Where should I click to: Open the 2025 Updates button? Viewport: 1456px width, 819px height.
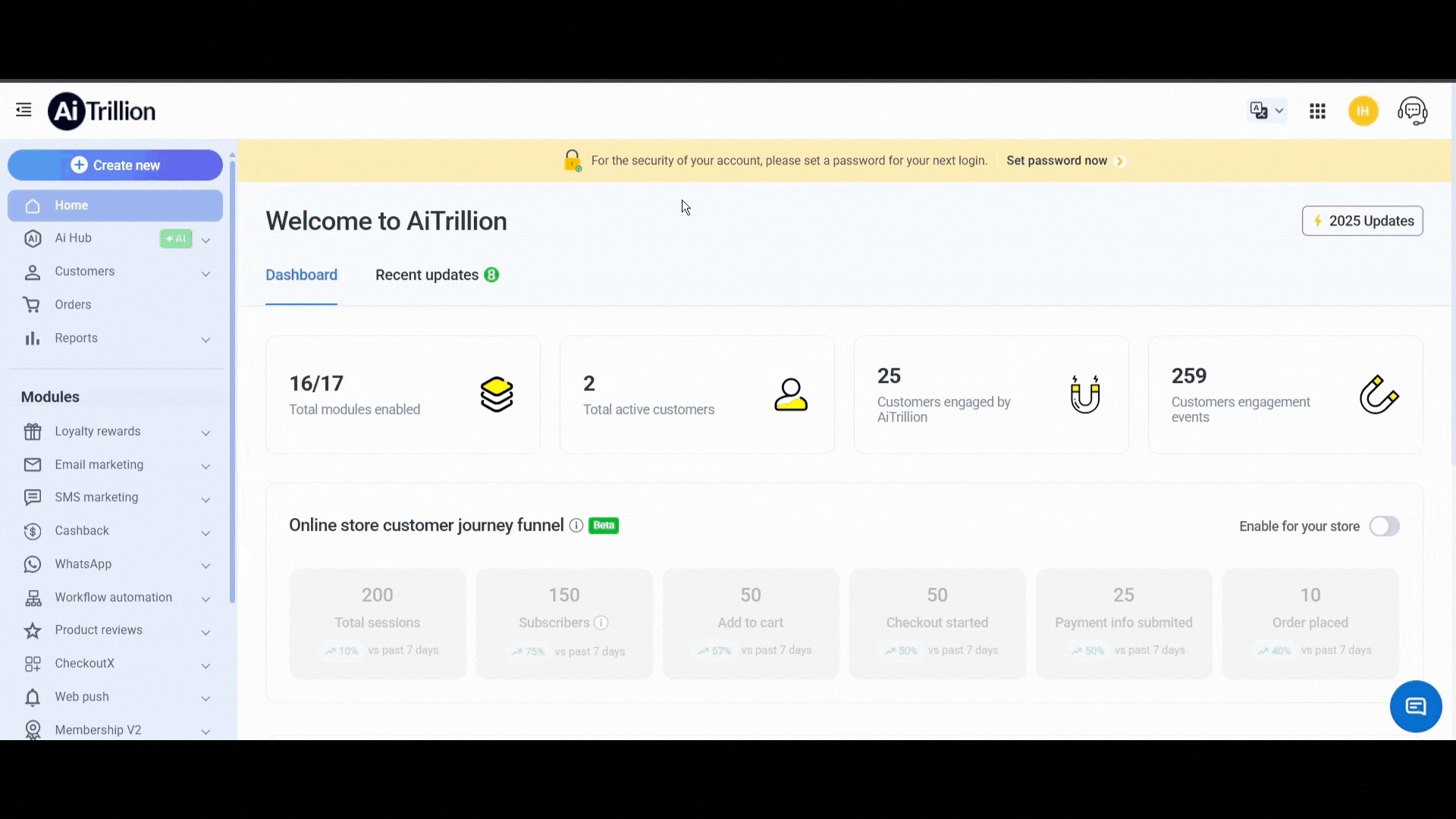pos(1362,221)
